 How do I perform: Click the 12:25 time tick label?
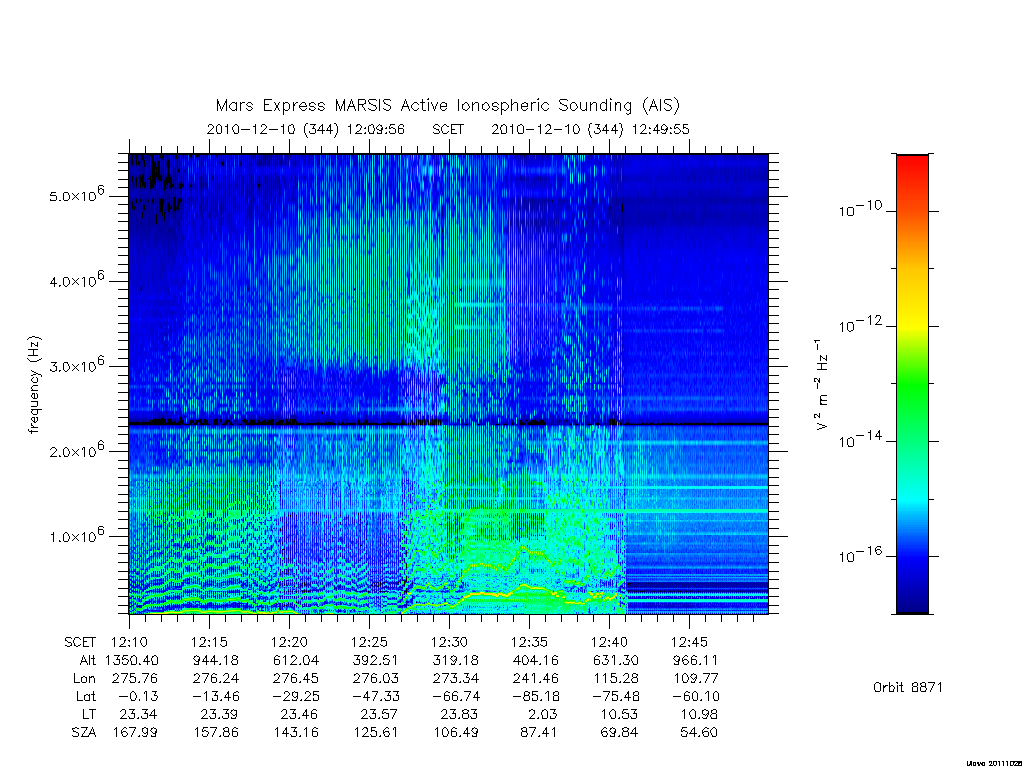[369, 643]
